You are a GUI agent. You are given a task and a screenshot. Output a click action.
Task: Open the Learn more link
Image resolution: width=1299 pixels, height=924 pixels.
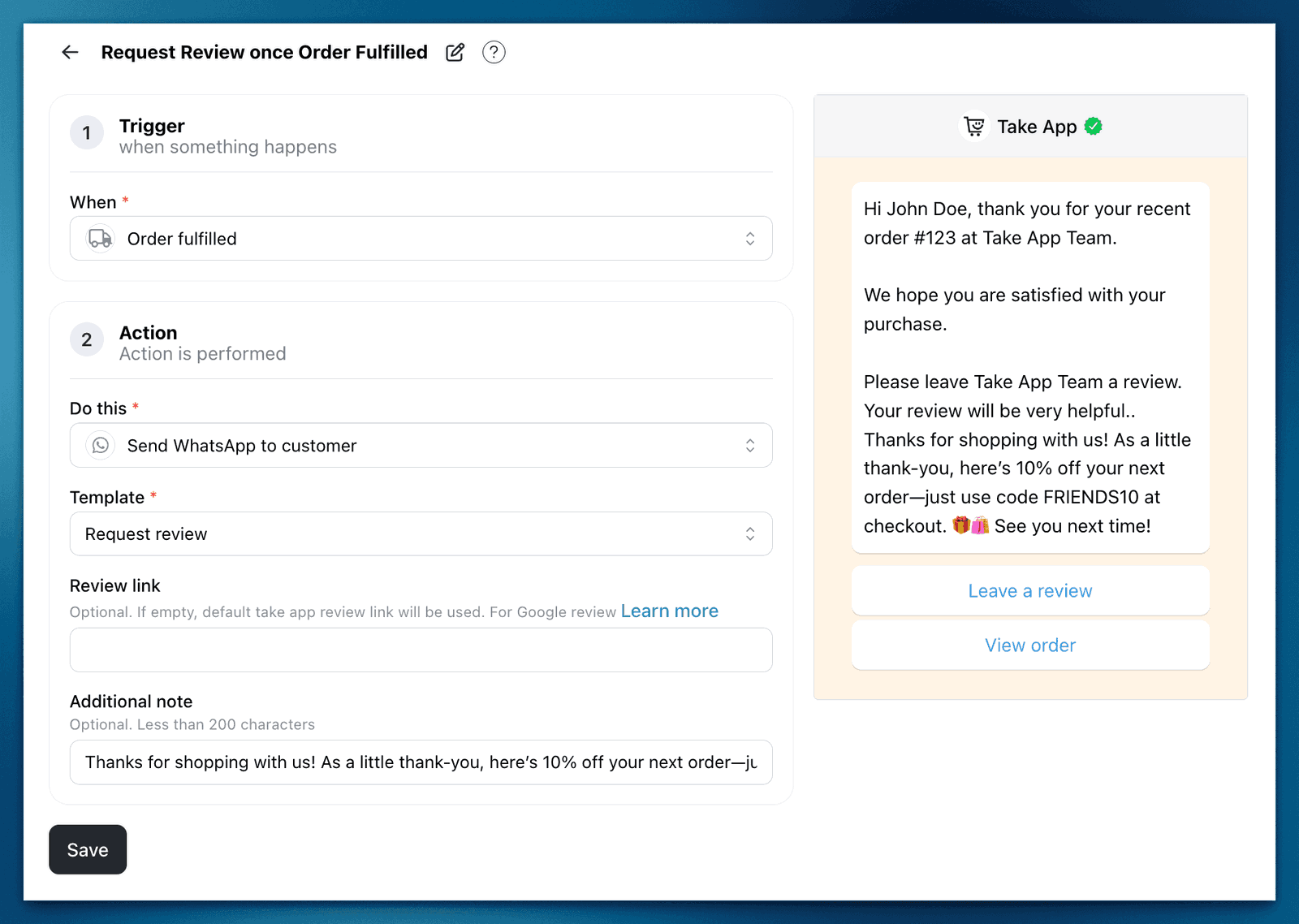point(670,611)
